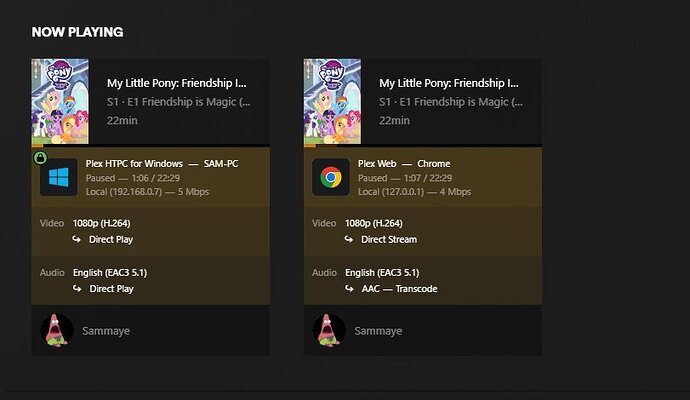Image resolution: width=690 pixels, height=400 pixels.
Task: Click '1080p (H.264)' in the Chrome card
Action: tap(374, 224)
